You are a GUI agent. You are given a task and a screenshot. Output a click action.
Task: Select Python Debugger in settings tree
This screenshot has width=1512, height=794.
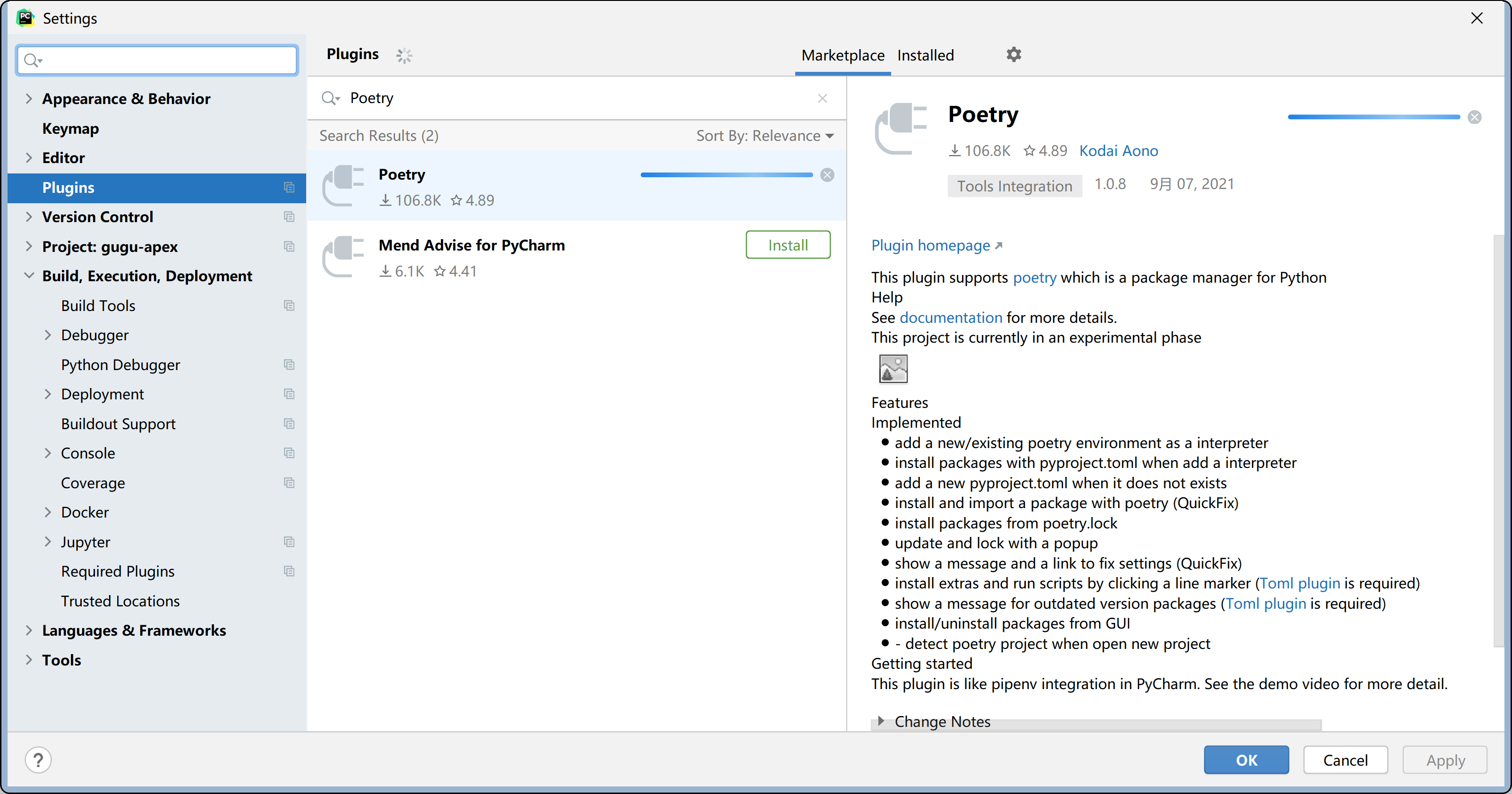tap(120, 365)
